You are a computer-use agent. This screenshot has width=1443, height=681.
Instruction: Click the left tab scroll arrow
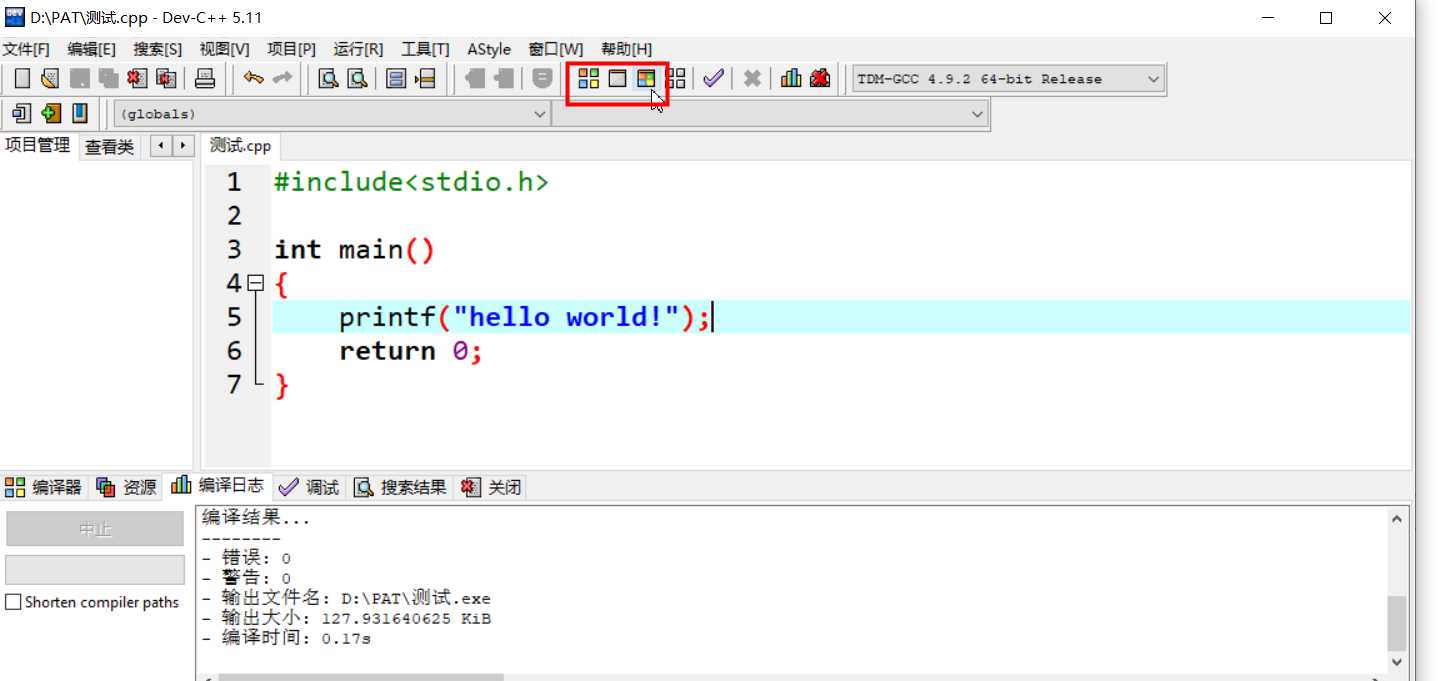[x=161, y=146]
